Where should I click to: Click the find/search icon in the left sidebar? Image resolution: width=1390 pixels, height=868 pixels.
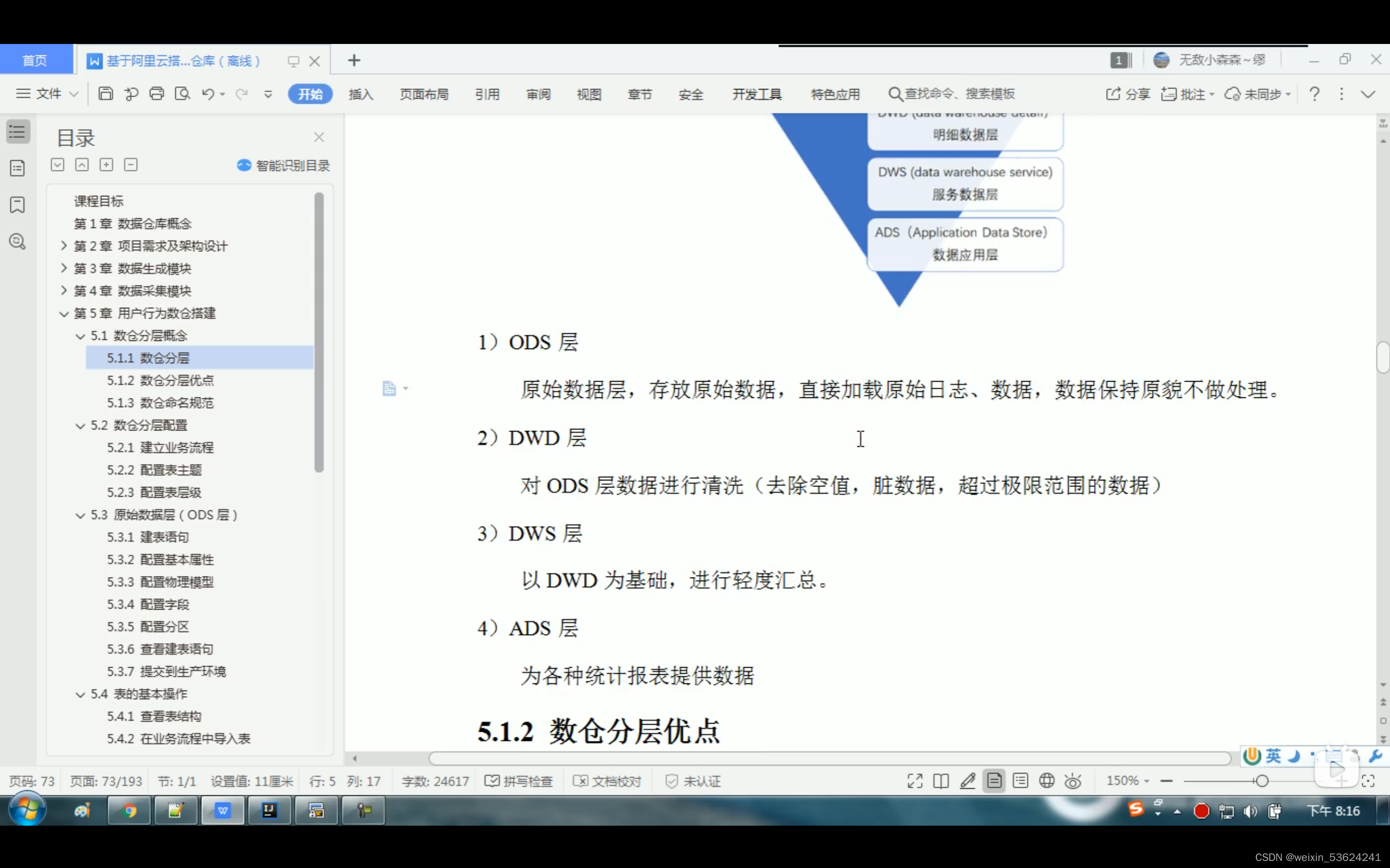[18, 242]
